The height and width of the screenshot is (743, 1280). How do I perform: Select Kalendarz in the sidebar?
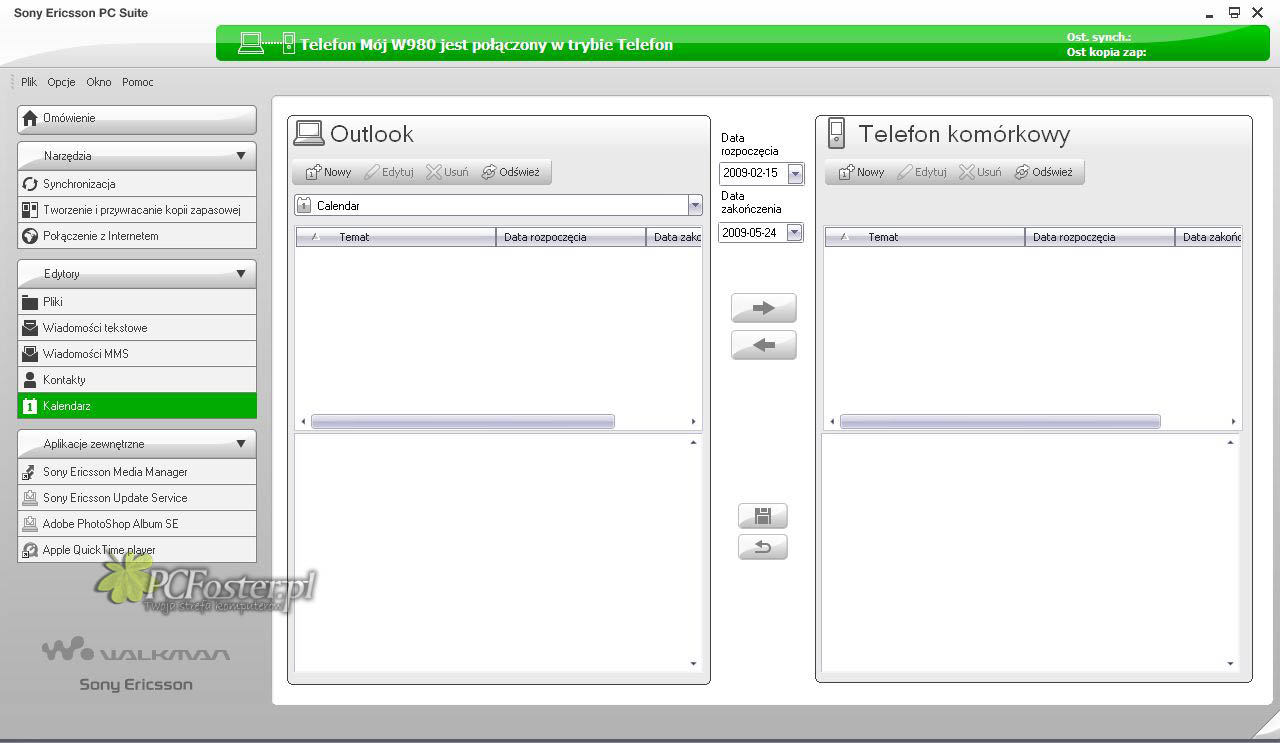(x=137, y=406)
